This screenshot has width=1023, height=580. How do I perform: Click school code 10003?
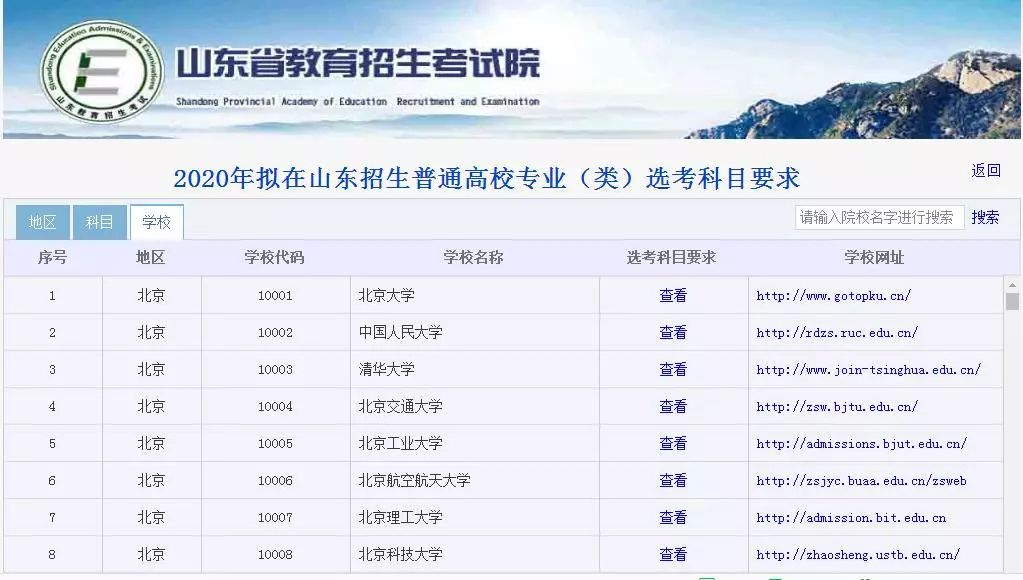pyautogui.click(x=275, y=369)
